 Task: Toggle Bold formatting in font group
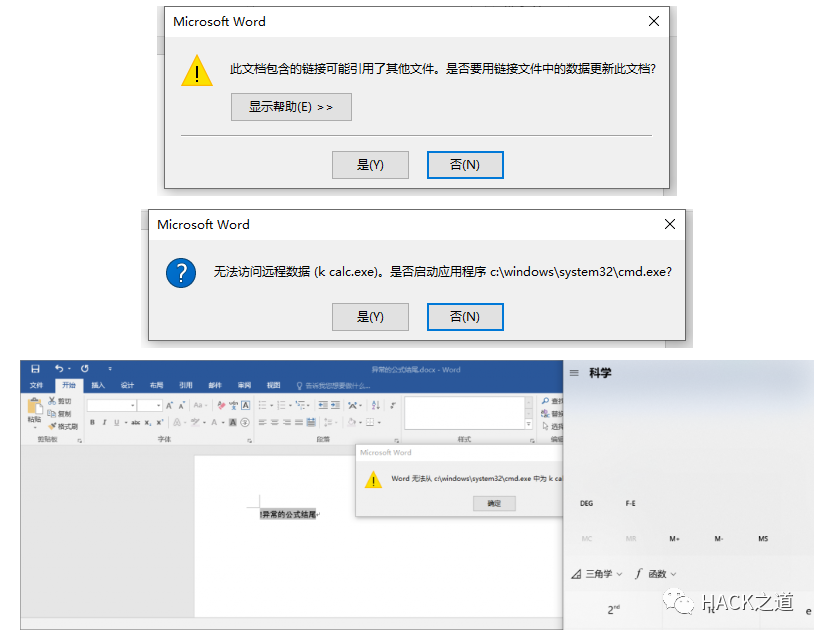[x=92, y=423]
